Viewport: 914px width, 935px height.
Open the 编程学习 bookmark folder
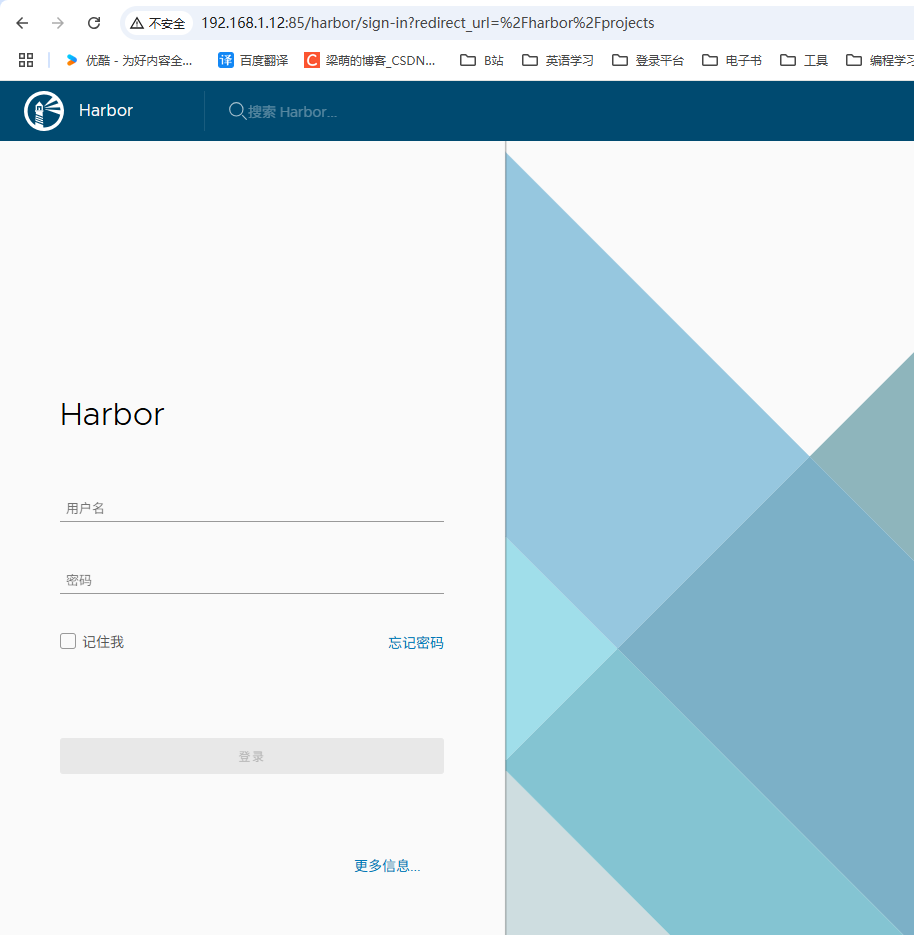pos(879,60)
